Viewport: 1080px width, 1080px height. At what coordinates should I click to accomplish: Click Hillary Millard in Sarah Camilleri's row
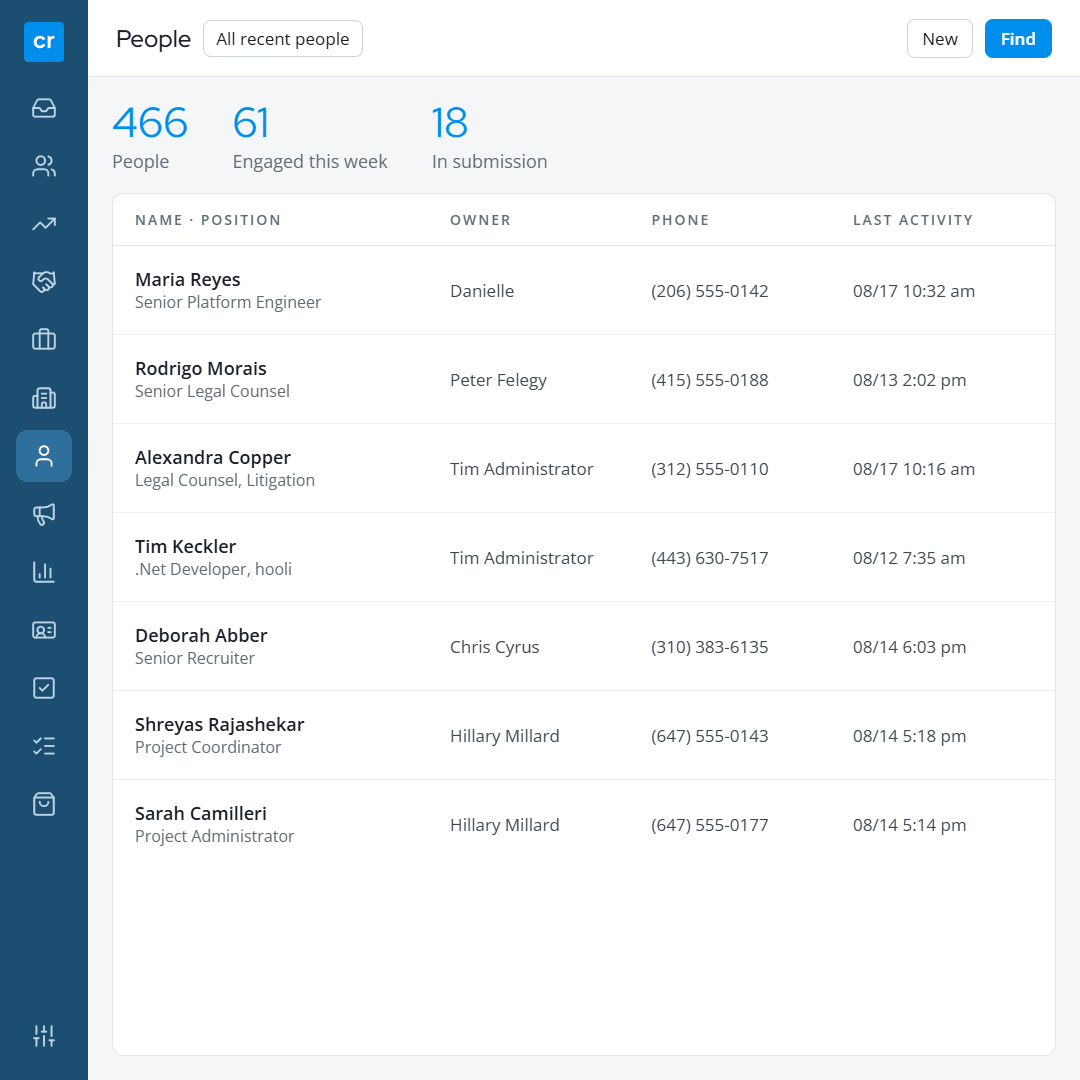pyautogui.click(x=504, y=825)
